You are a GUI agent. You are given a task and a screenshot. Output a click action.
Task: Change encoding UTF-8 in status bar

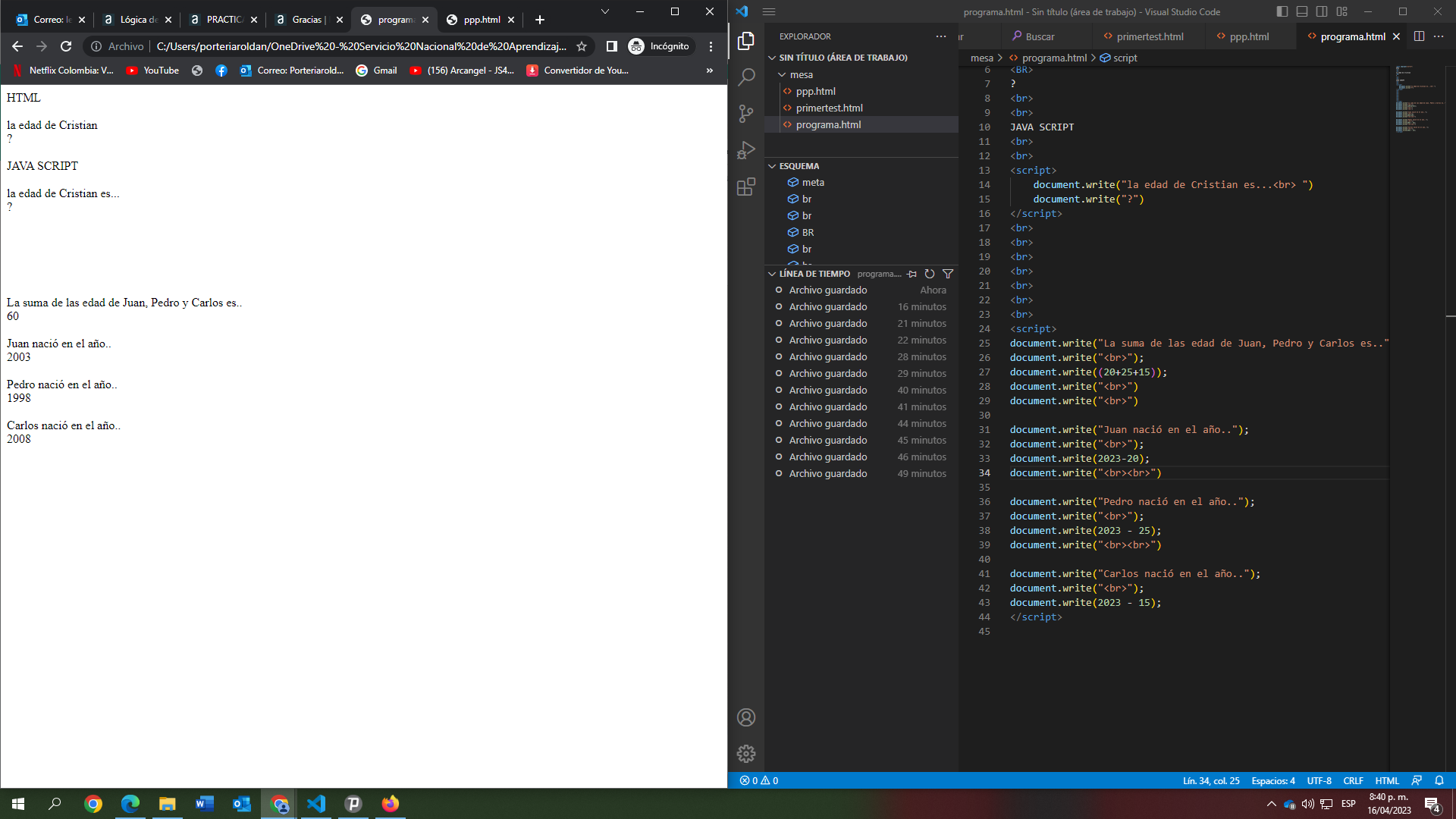1319,780
